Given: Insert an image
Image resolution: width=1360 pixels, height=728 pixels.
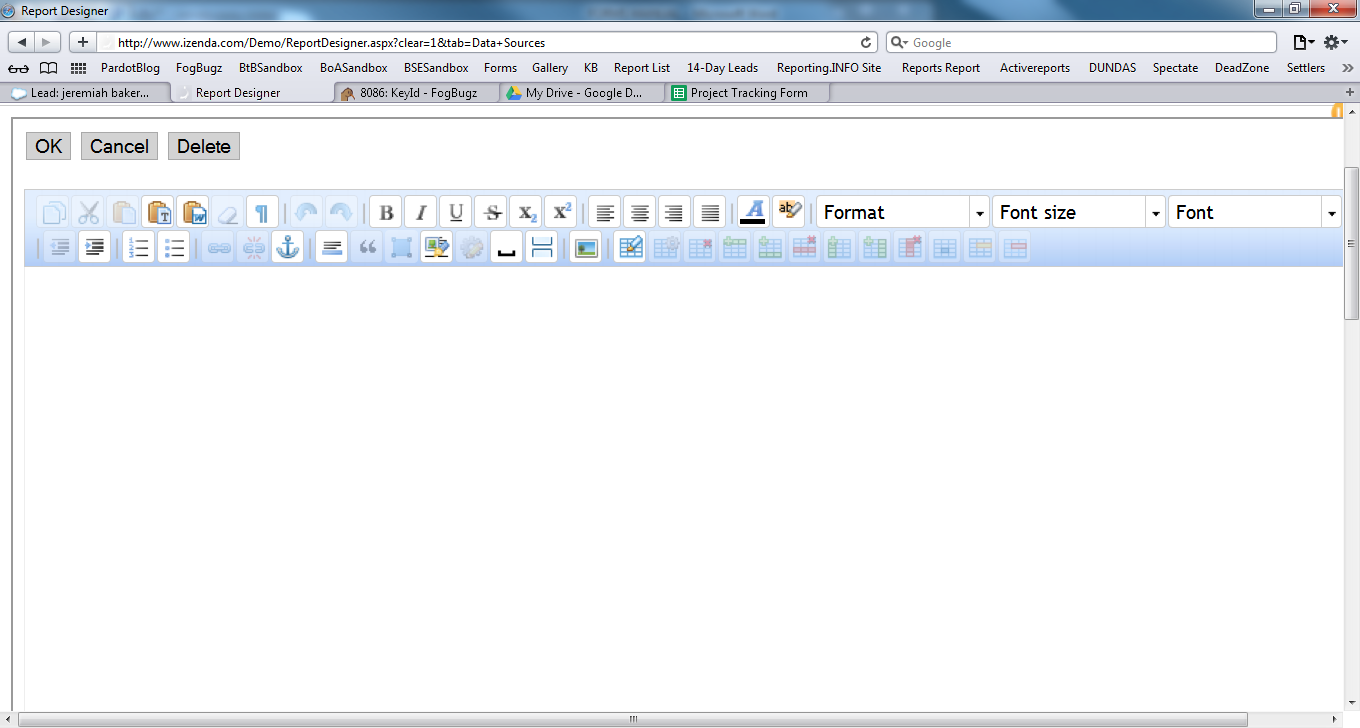Looking at the screenshot, I should [586, 247].
